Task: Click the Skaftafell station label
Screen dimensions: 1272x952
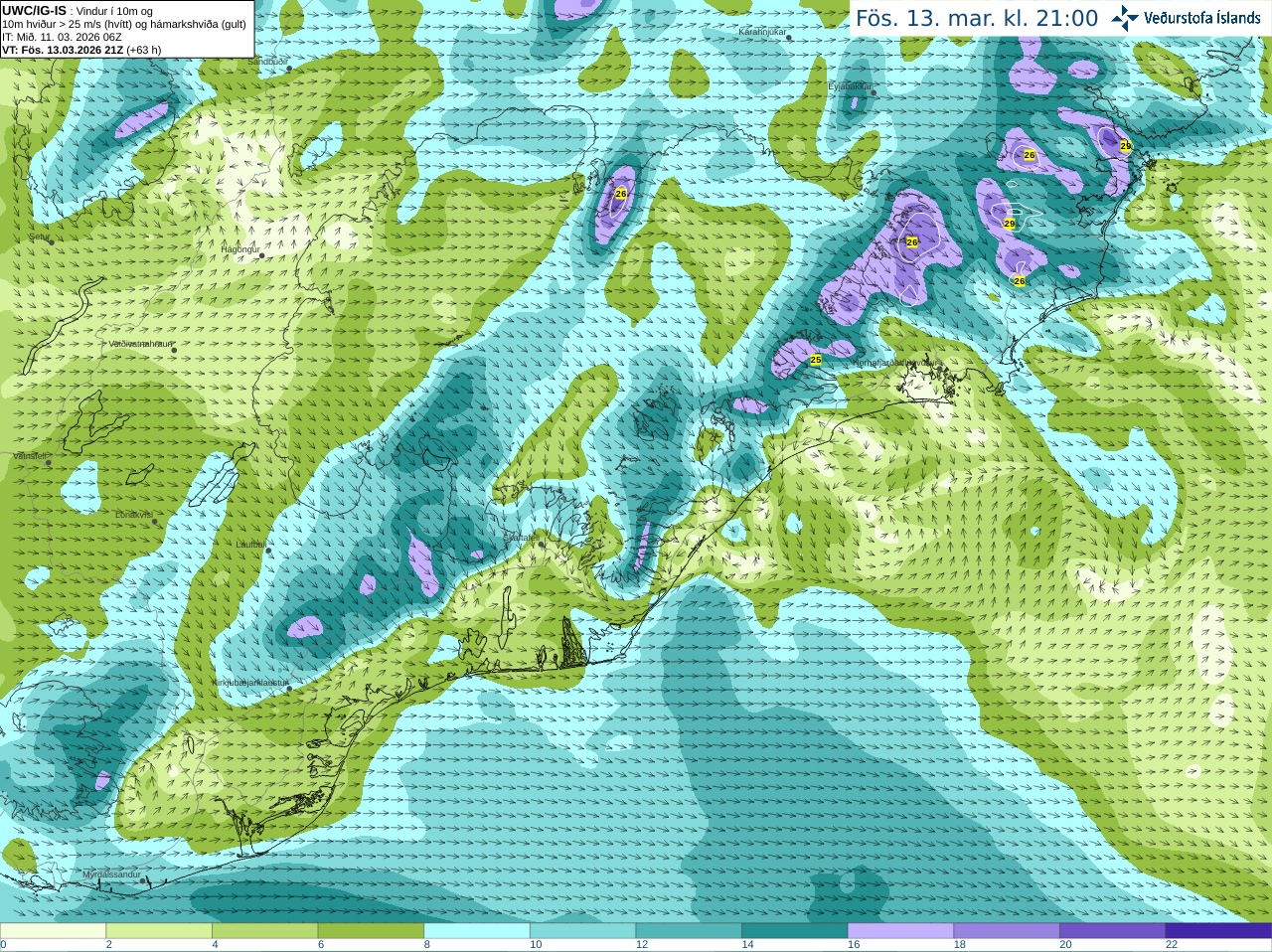Action: [520, 537]
